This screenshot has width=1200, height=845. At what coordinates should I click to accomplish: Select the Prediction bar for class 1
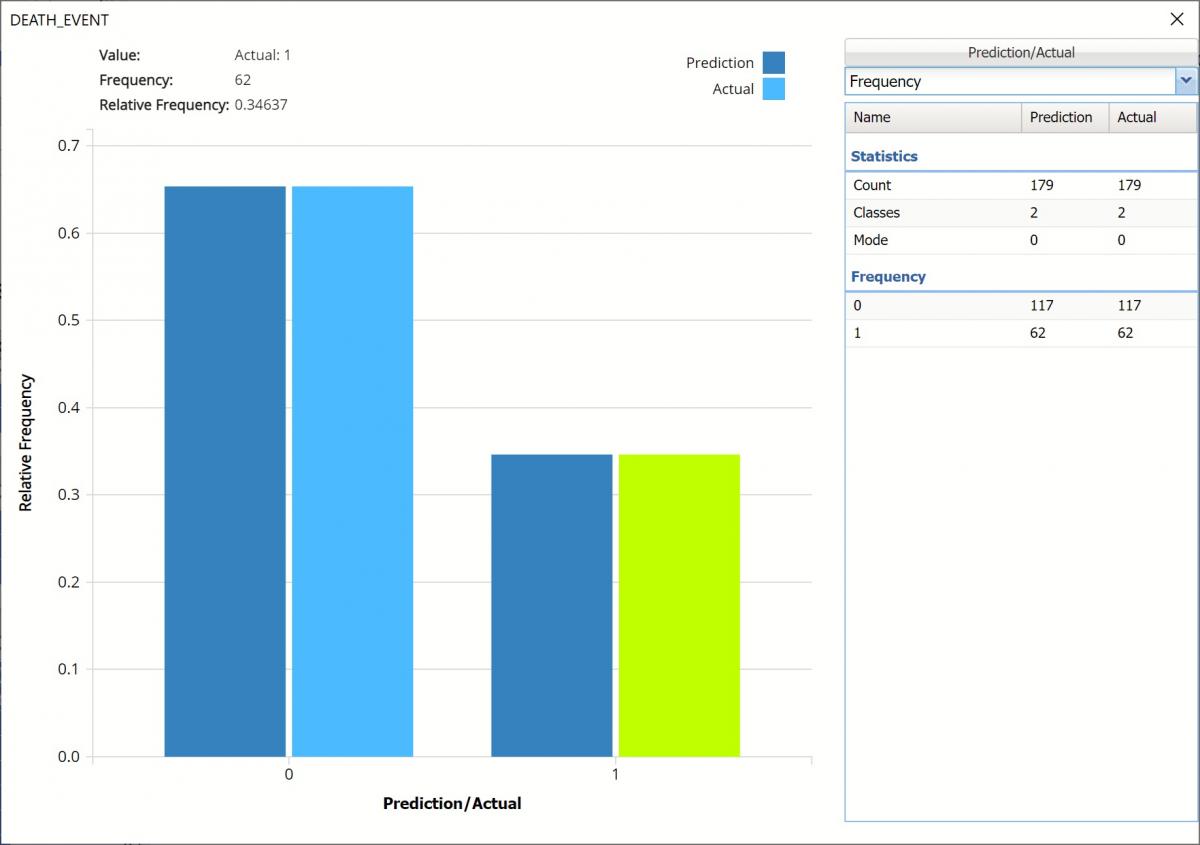(551, 605)
